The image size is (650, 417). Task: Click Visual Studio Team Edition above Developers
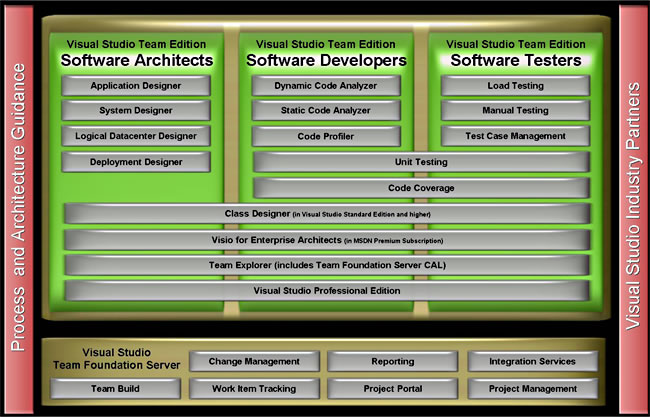[325, 44]
